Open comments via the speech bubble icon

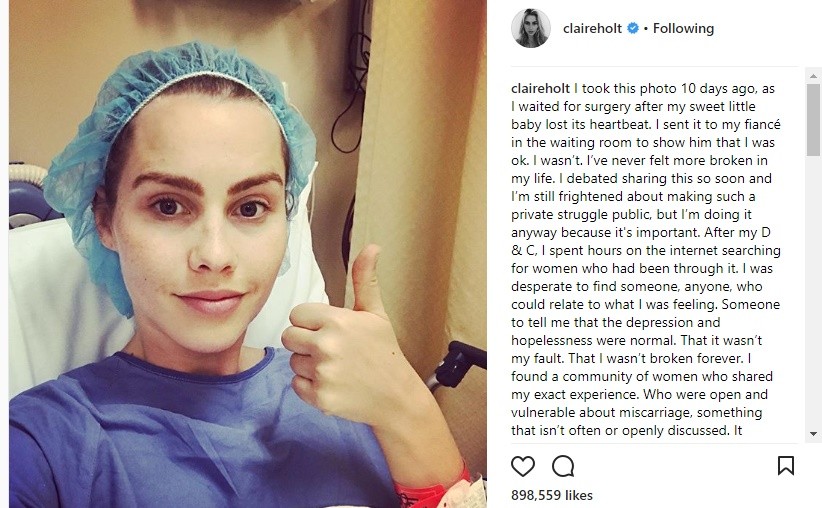point(563,466)
